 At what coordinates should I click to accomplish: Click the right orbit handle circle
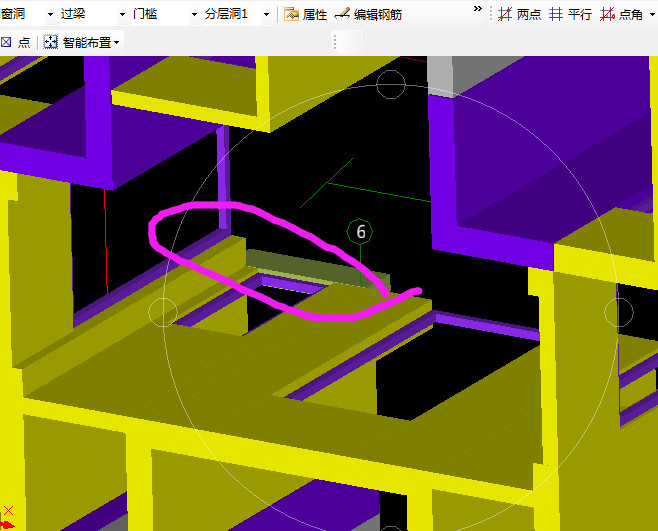tap(619, 312)
